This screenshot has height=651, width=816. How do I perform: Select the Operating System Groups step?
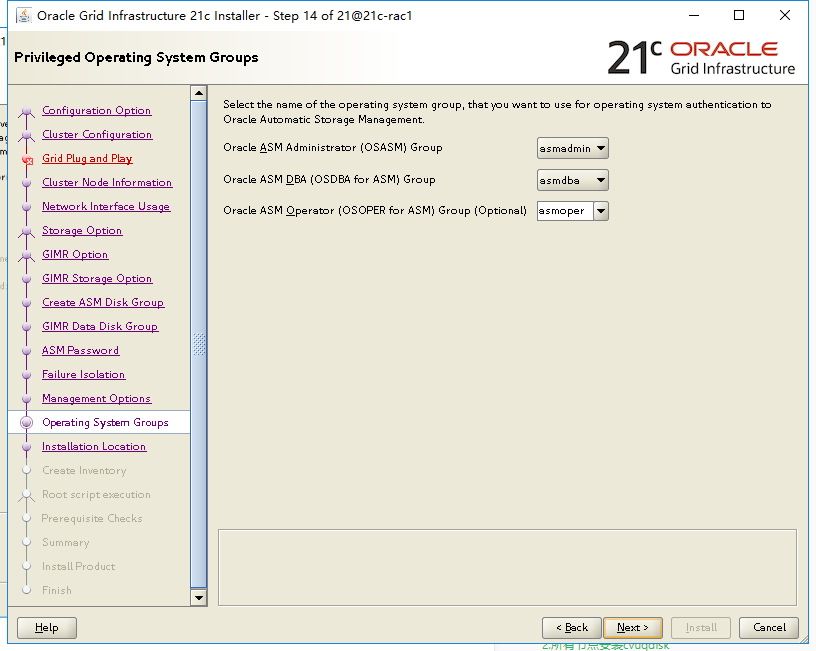[x=106, y=422]
